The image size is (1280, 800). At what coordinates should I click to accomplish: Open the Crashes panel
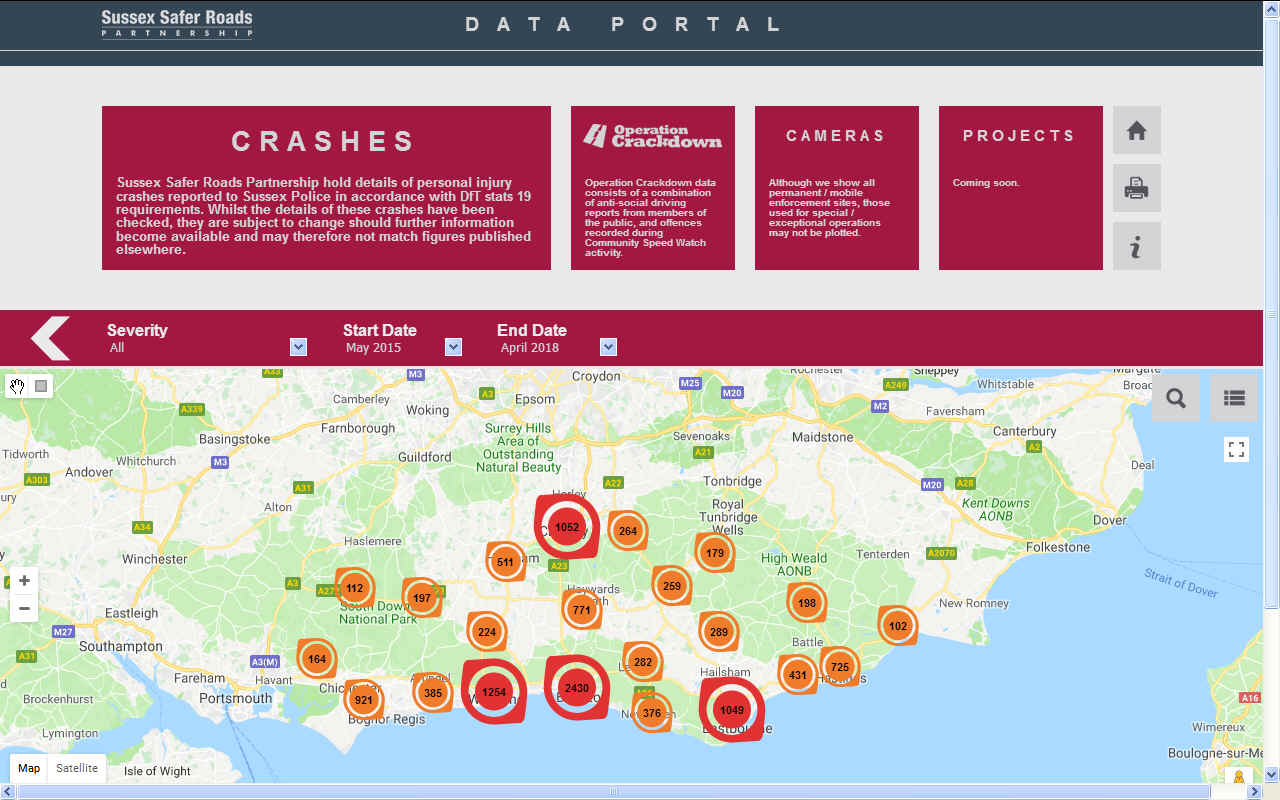click(x=326, y=188)
